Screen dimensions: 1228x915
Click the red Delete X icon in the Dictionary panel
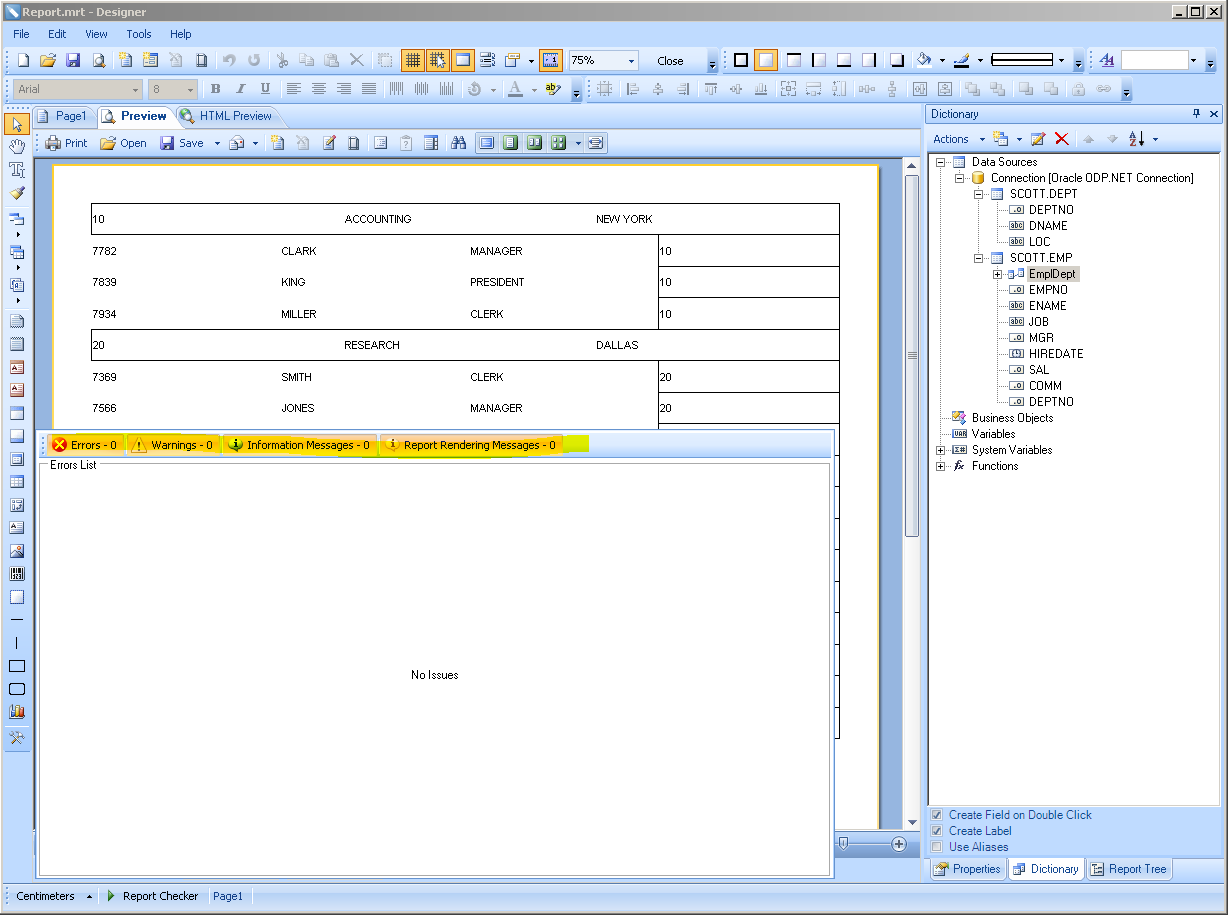[x=1062, y=139]
